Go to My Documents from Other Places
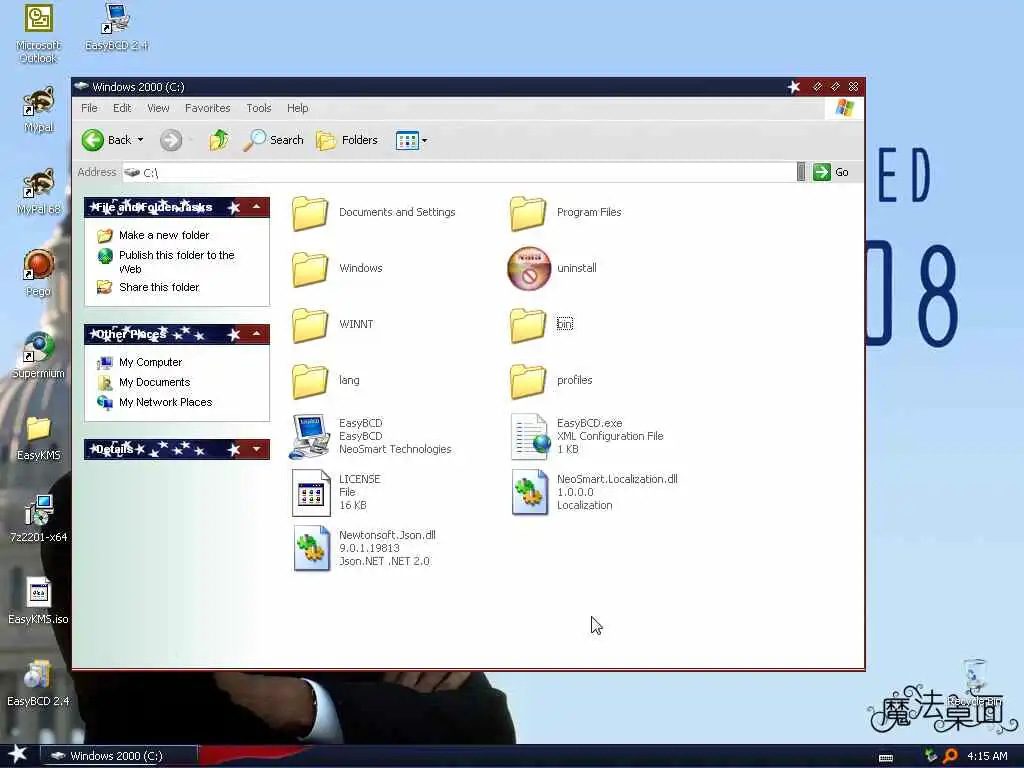The width and height of the screenshot is (1024, 768). click(x=154, y=383)
